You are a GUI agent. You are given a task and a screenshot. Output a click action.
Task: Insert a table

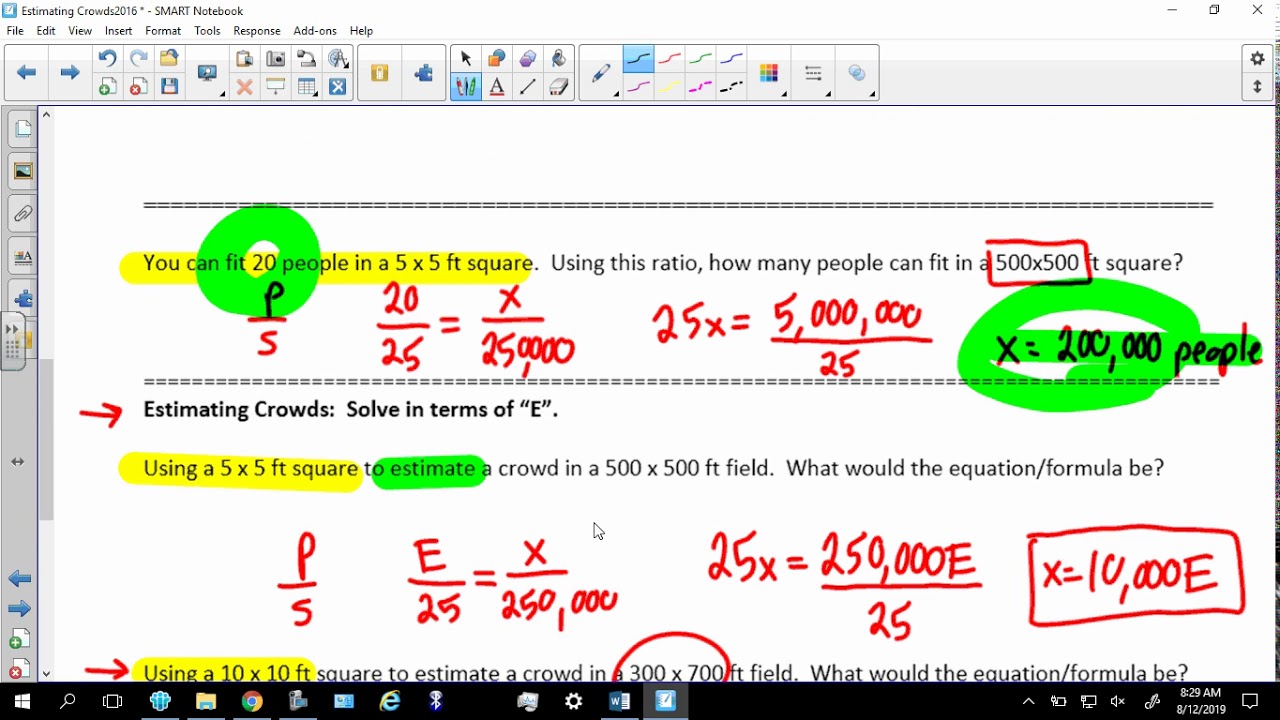tap(307, 87)
